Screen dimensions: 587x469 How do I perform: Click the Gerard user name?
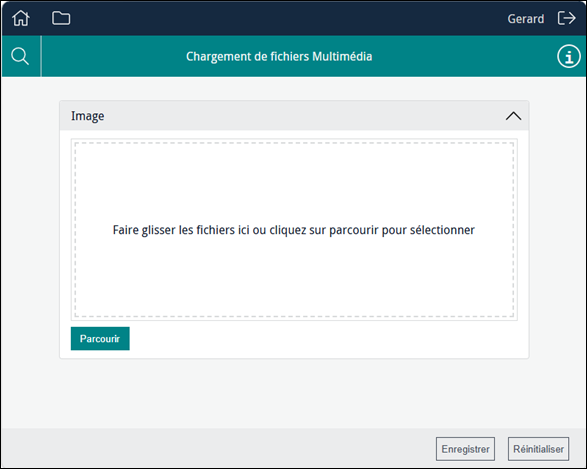click(526, 19)
